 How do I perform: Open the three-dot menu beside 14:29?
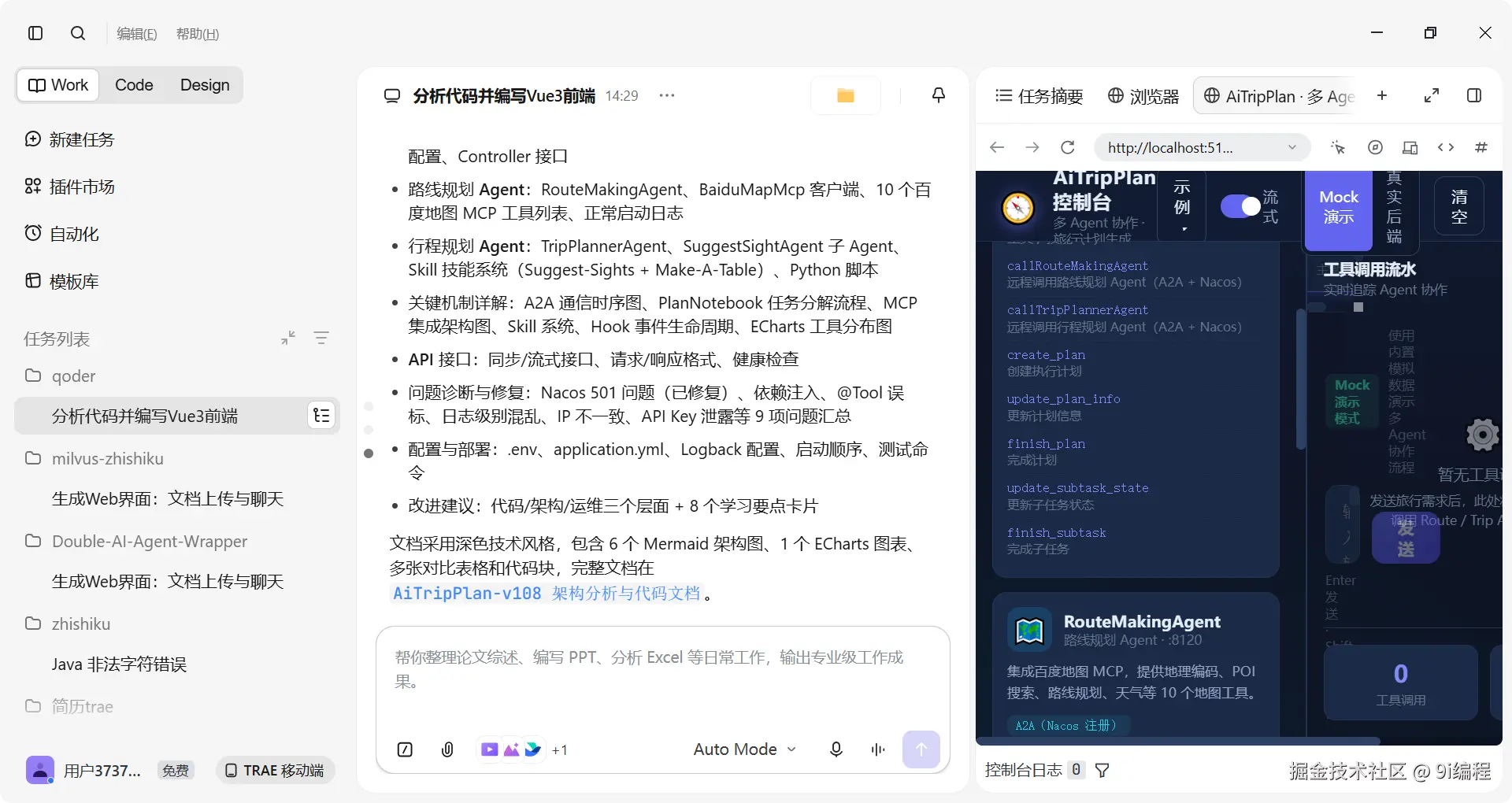[x=667, y=95]
